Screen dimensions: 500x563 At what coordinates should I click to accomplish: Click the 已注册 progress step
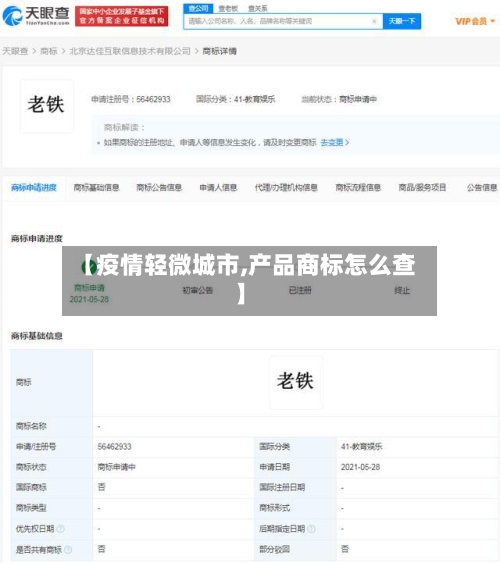click(300, 290)
